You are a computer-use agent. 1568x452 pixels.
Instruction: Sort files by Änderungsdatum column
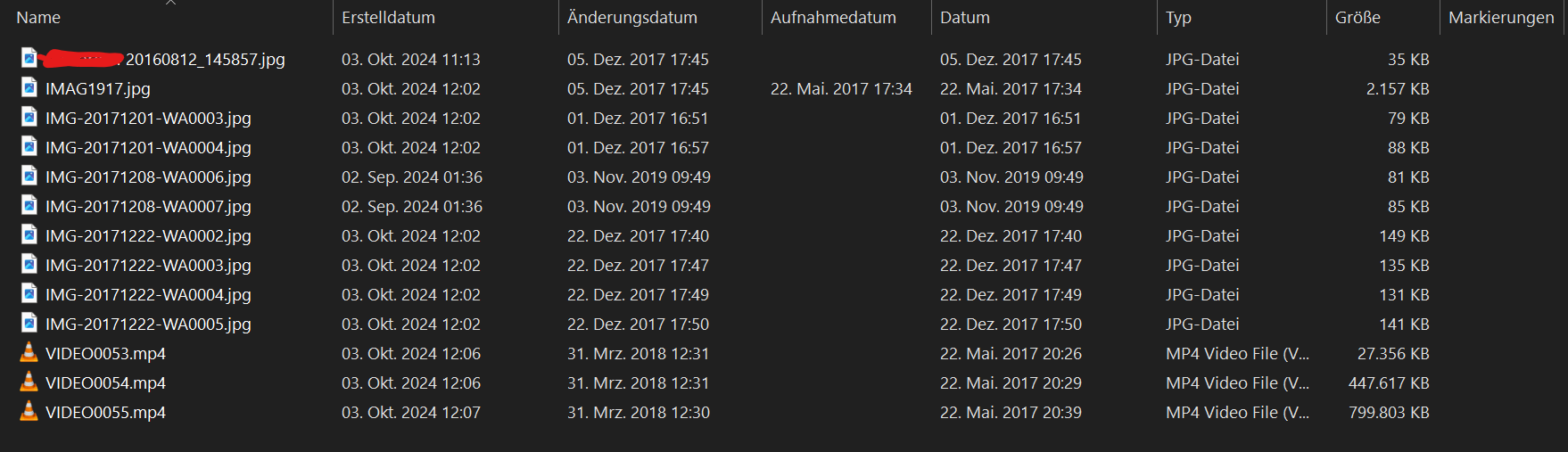pos(631,18)
